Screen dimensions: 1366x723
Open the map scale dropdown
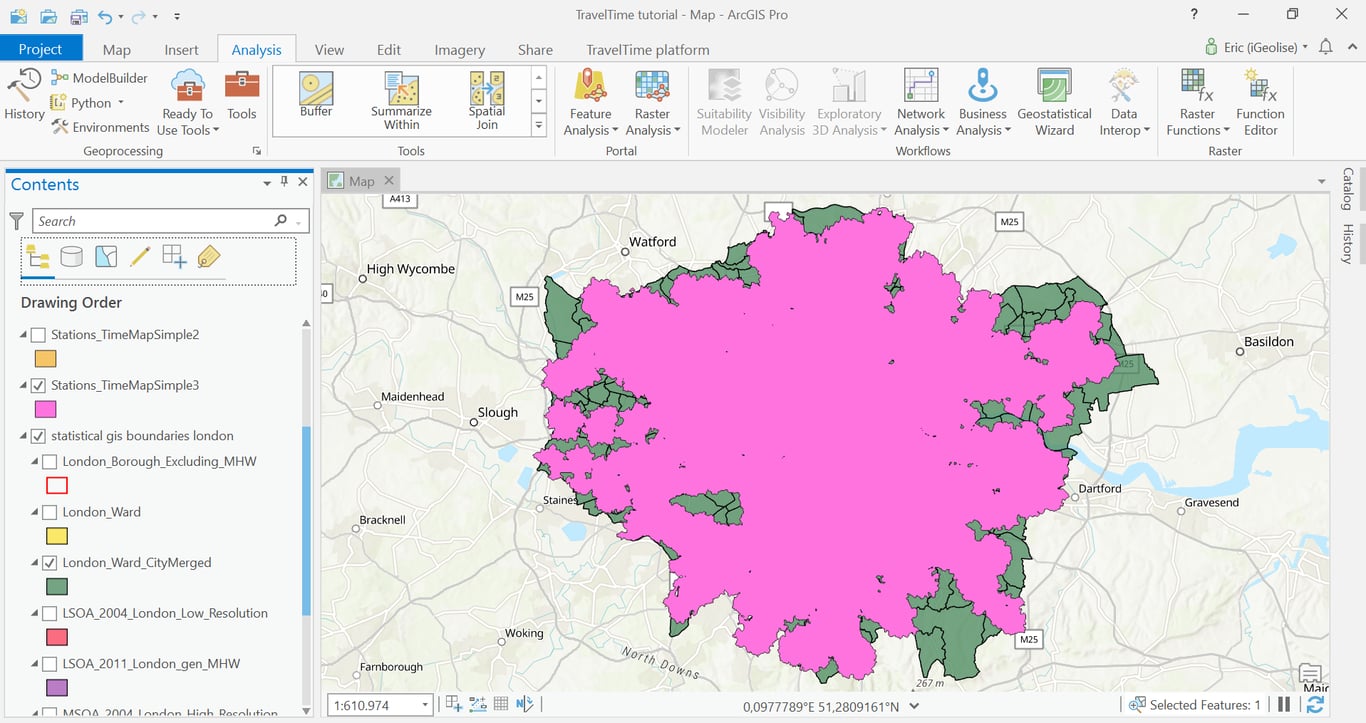point(424,705)
